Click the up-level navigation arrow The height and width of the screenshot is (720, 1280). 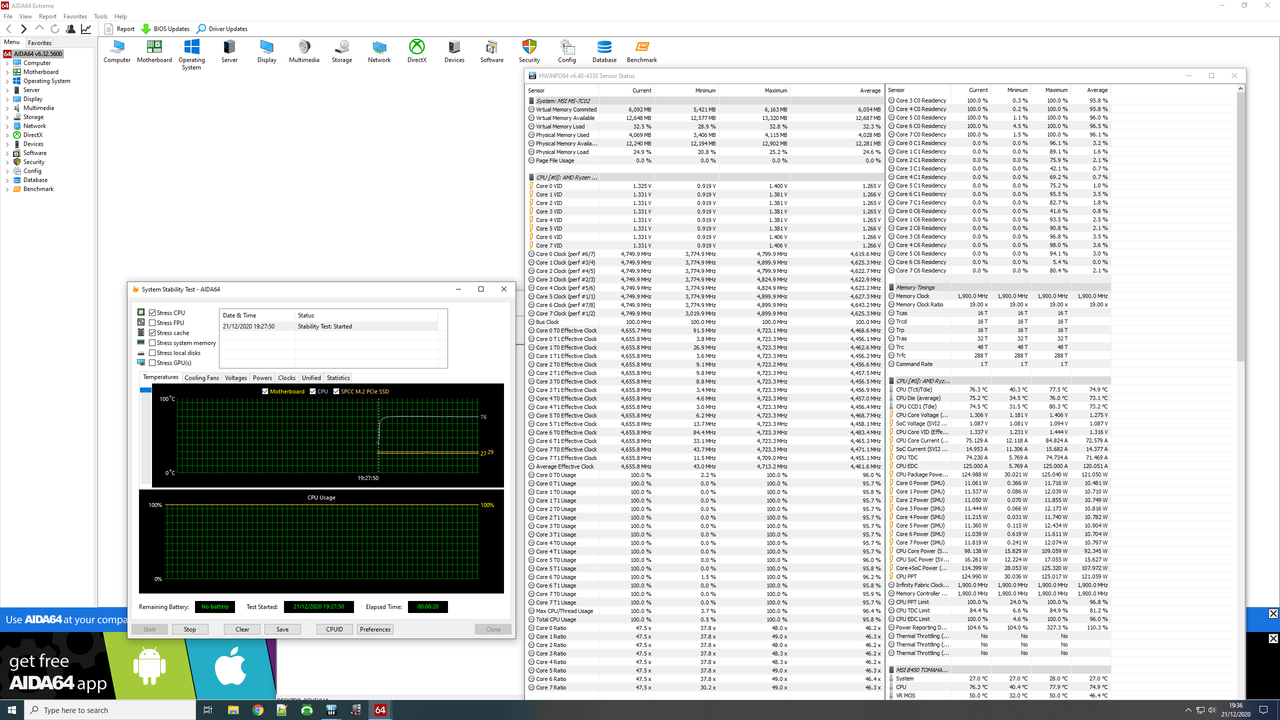[x=41, y=29]
